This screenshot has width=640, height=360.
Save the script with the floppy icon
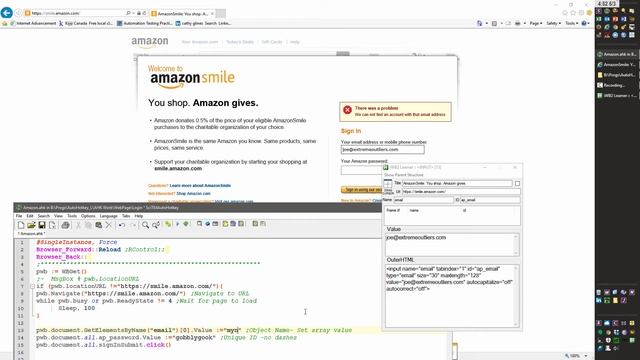pyautogui.click(x=42, y=225)
